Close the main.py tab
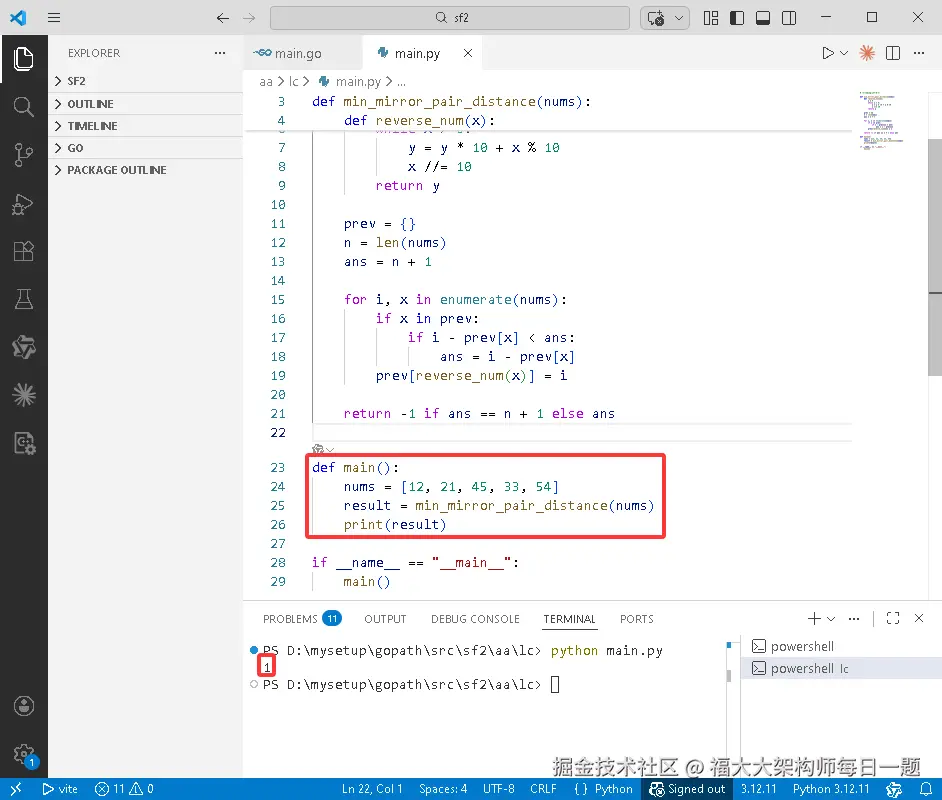The image size is (942, 800). pos(468,53)
